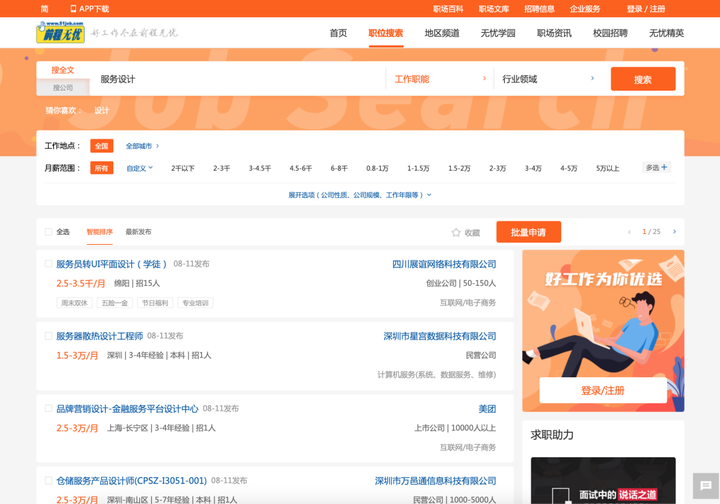The height and width of the screenshot is (504, 720).
Task: Open job 服务器散热设计工程师
Action: pyautogui.click(x=100, y=336)
